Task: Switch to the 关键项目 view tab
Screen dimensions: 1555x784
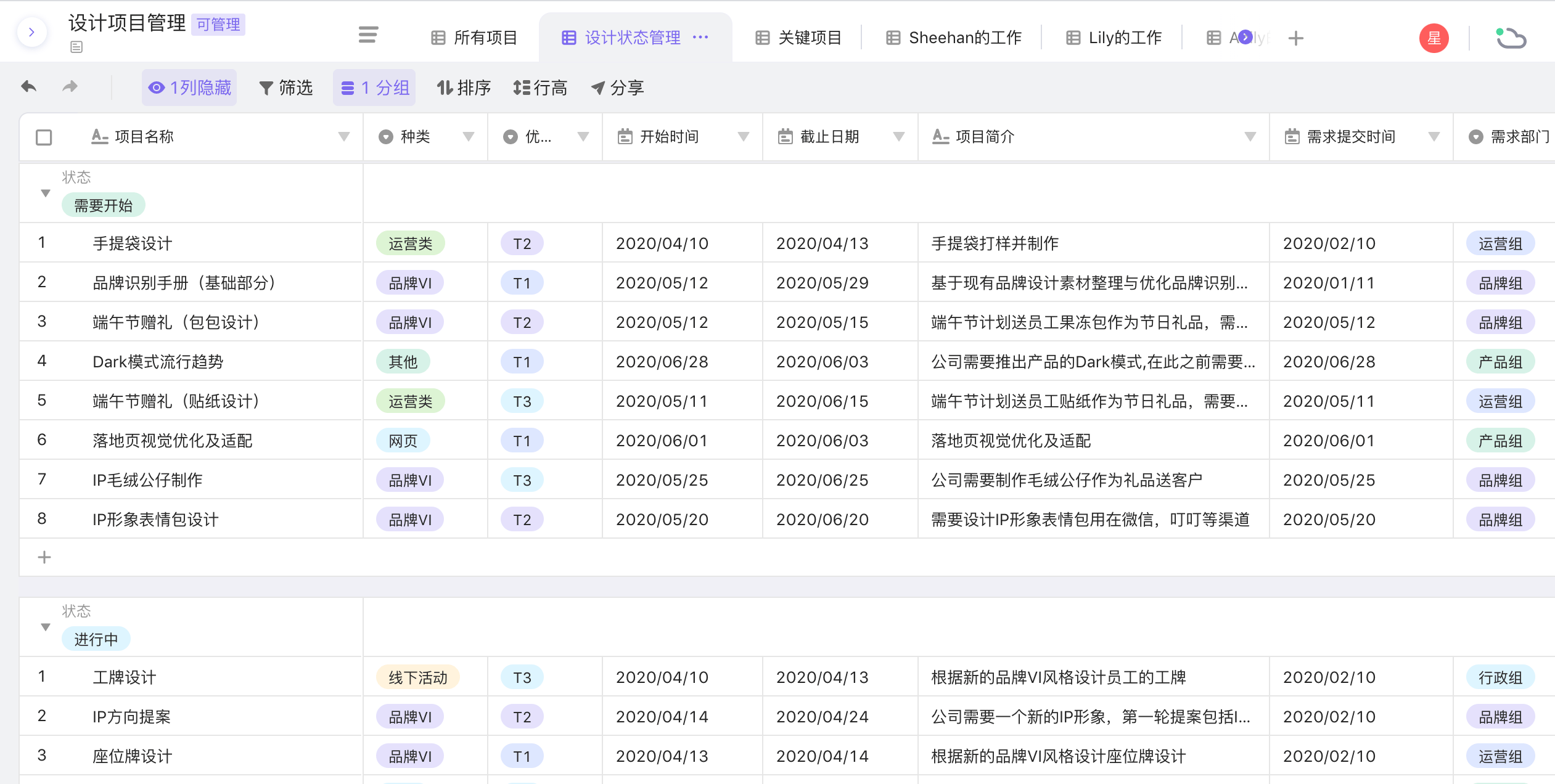Action: pyautogui.click(x=798, y=38)
